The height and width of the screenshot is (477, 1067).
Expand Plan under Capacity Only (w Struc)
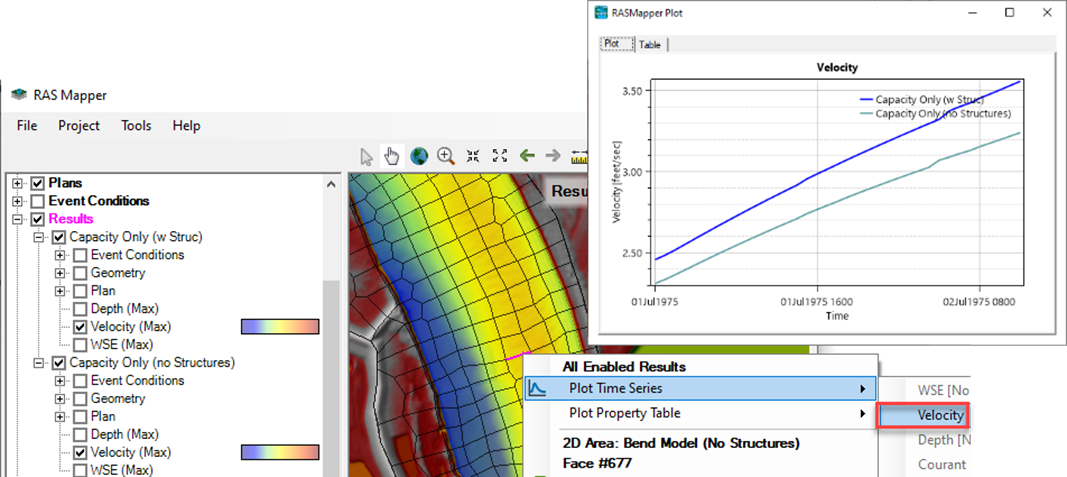pyautogui.click(x=61, y=291)
